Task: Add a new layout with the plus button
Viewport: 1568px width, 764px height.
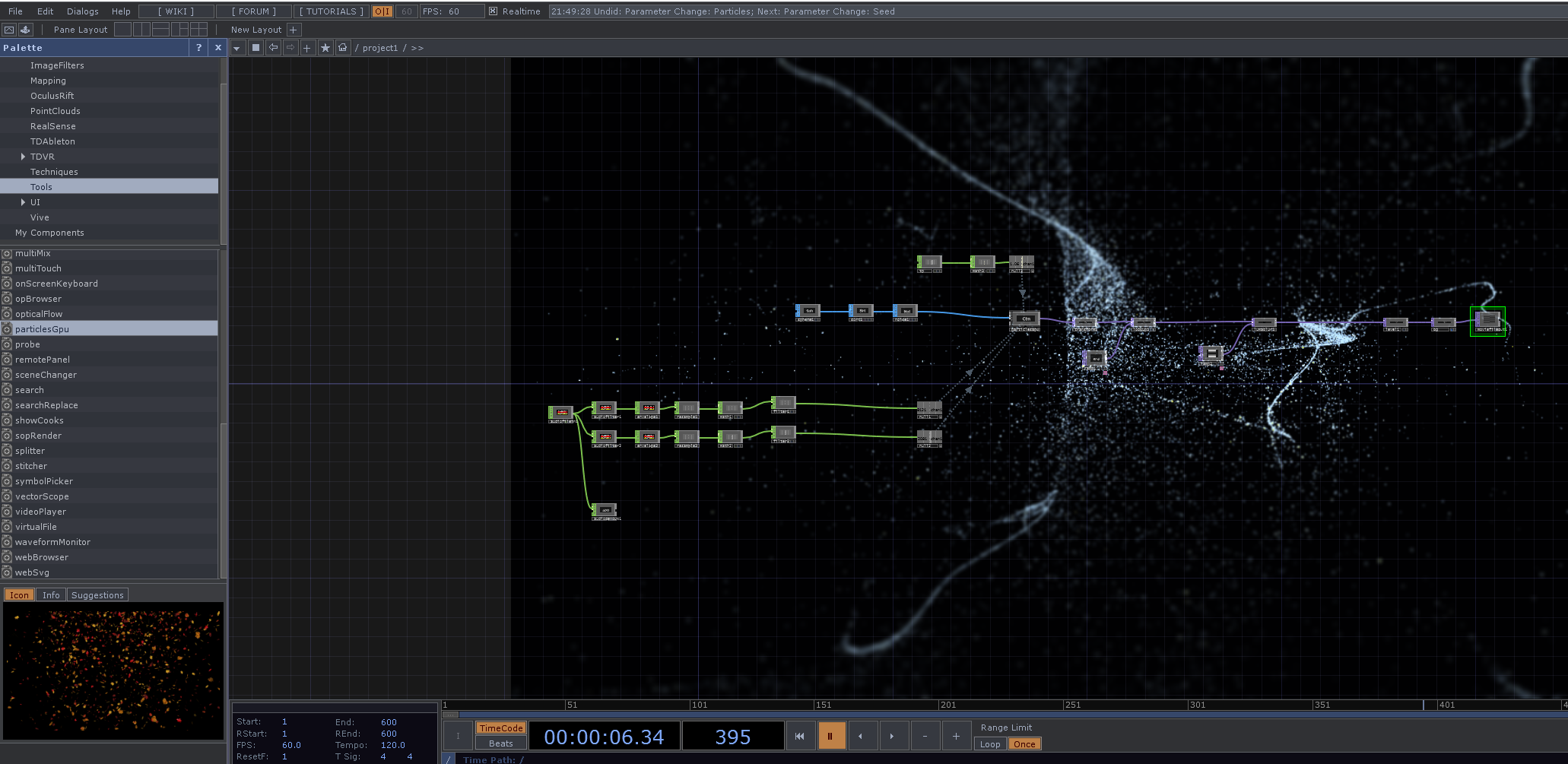Action: coord(294,30)
